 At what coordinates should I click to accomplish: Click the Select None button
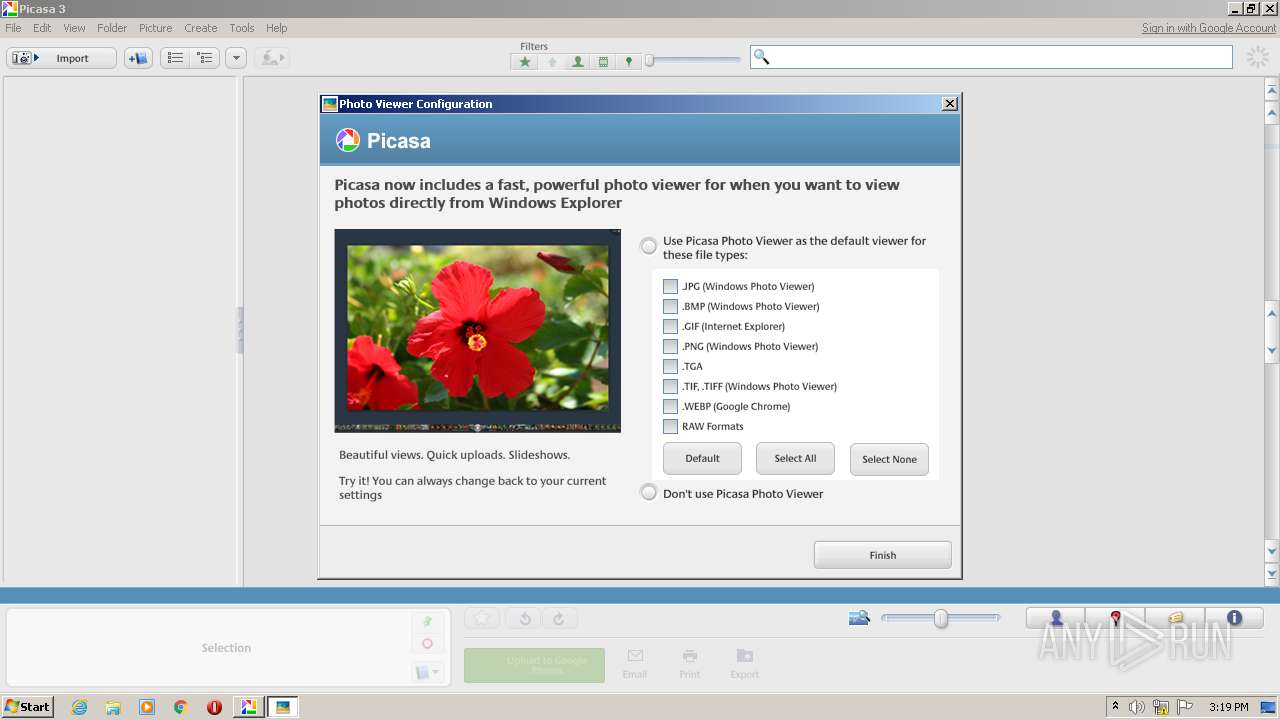[889, 459]
